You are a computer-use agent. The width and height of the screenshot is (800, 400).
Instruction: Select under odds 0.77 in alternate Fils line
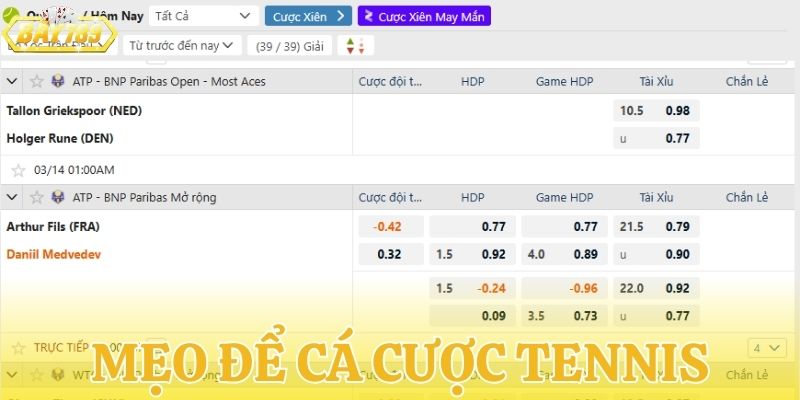(x=656, y=316)
